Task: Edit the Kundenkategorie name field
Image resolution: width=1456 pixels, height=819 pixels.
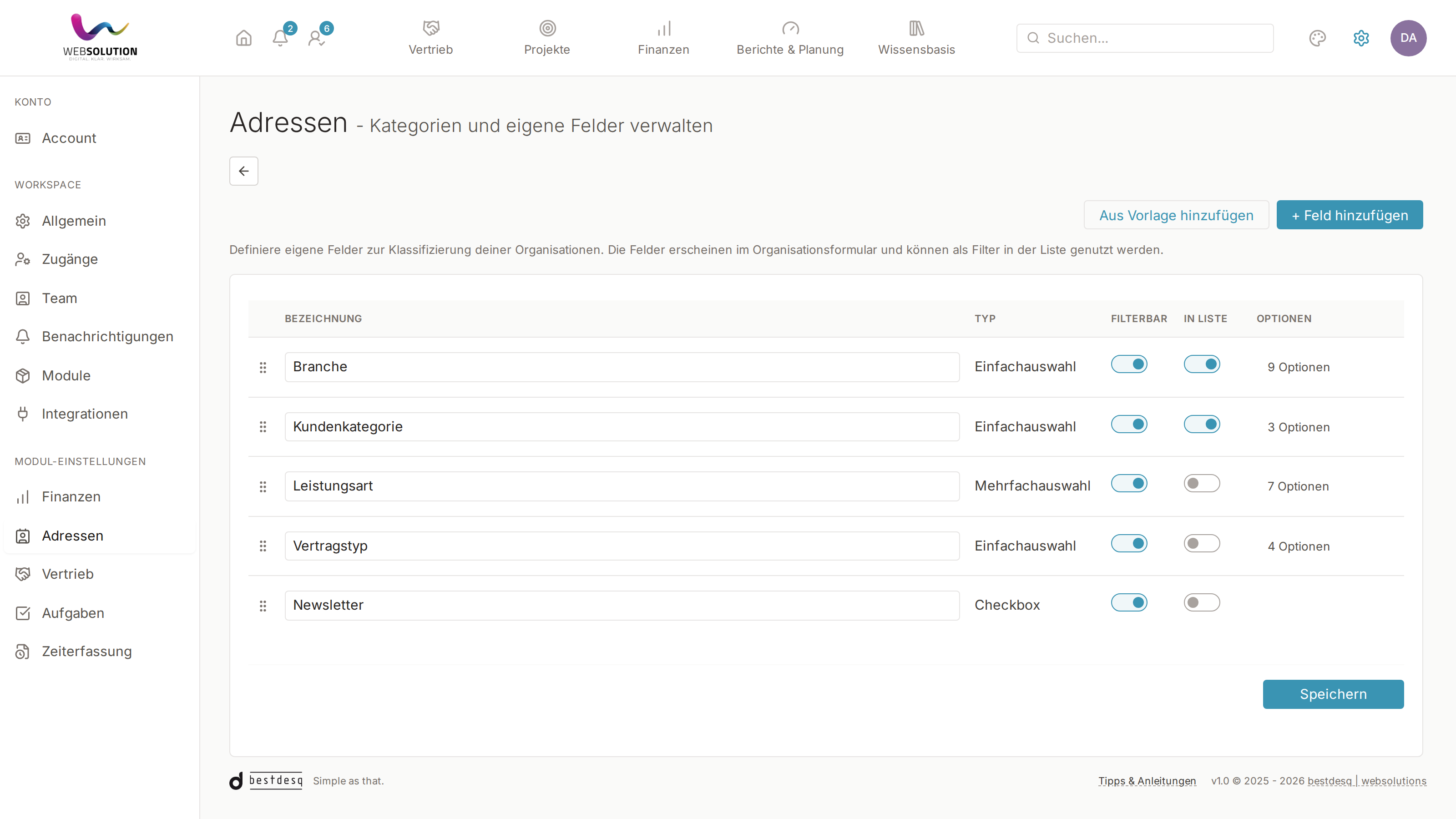Action: point(622,427)
